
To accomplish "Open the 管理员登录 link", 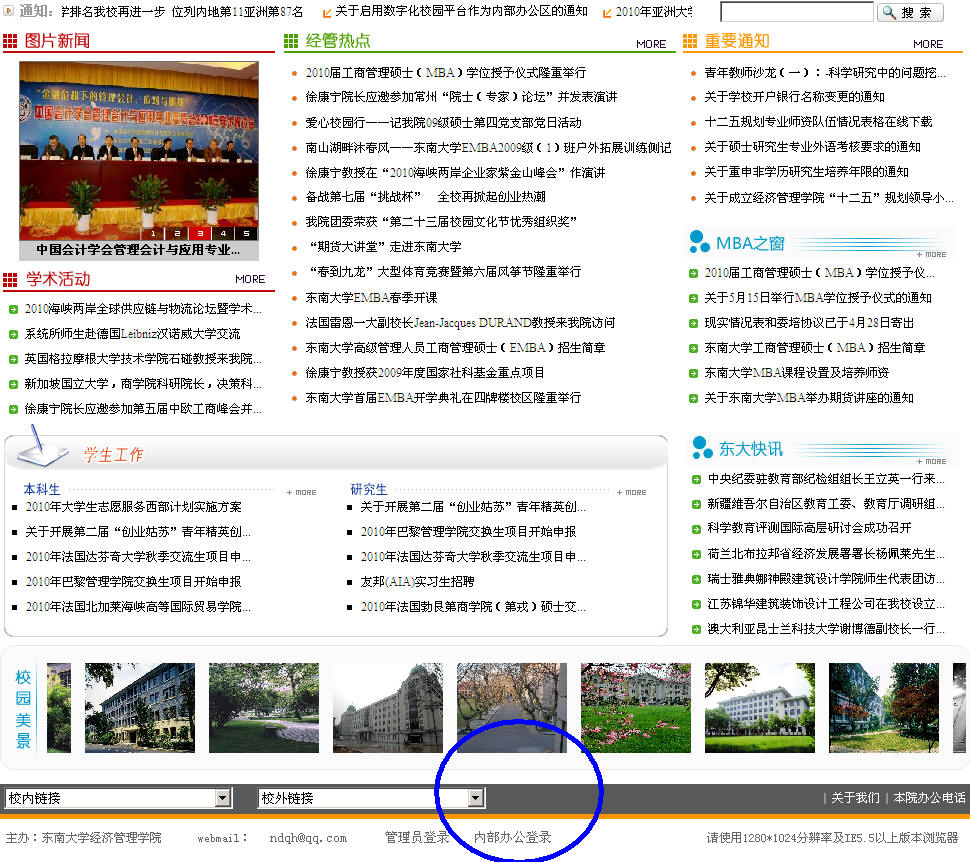I will tap(417, 838).
